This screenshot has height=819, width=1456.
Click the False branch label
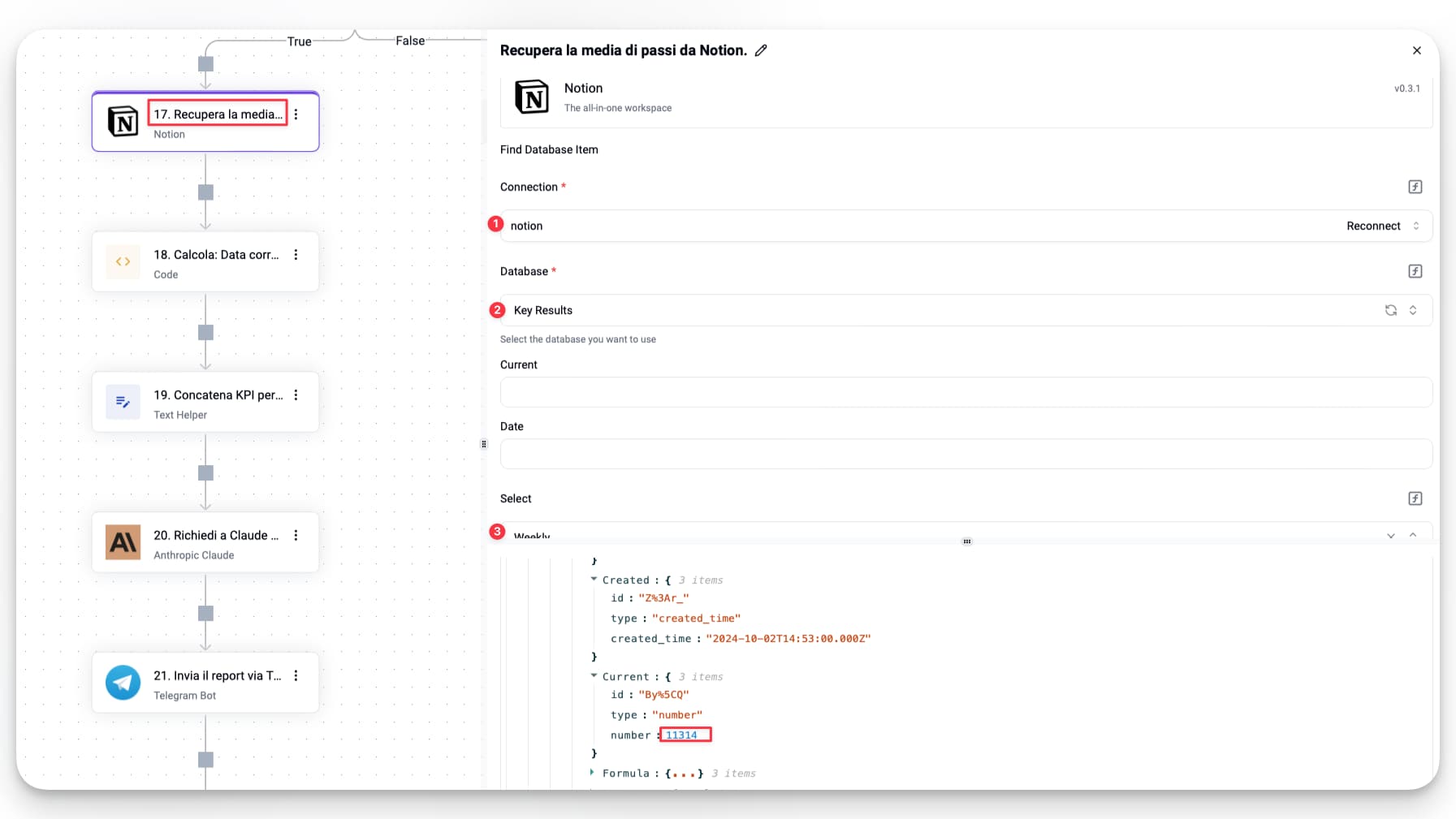(410, 41)
